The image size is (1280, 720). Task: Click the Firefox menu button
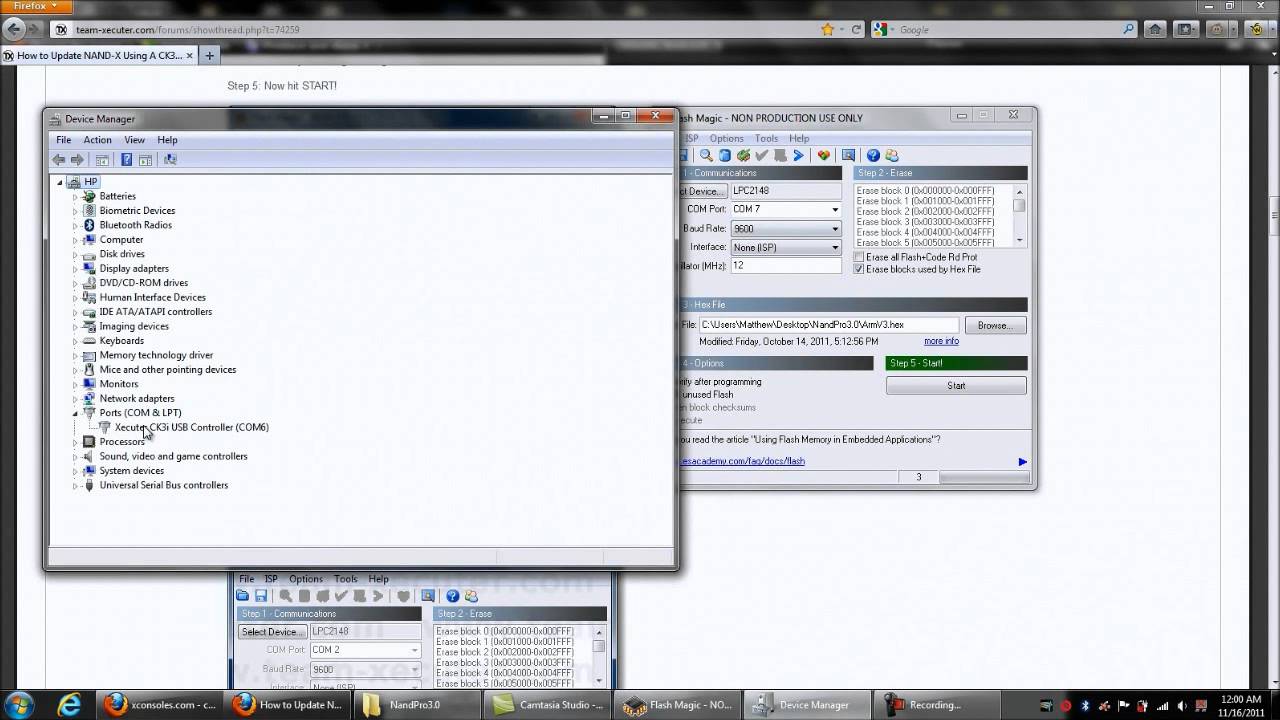[36, 6]
